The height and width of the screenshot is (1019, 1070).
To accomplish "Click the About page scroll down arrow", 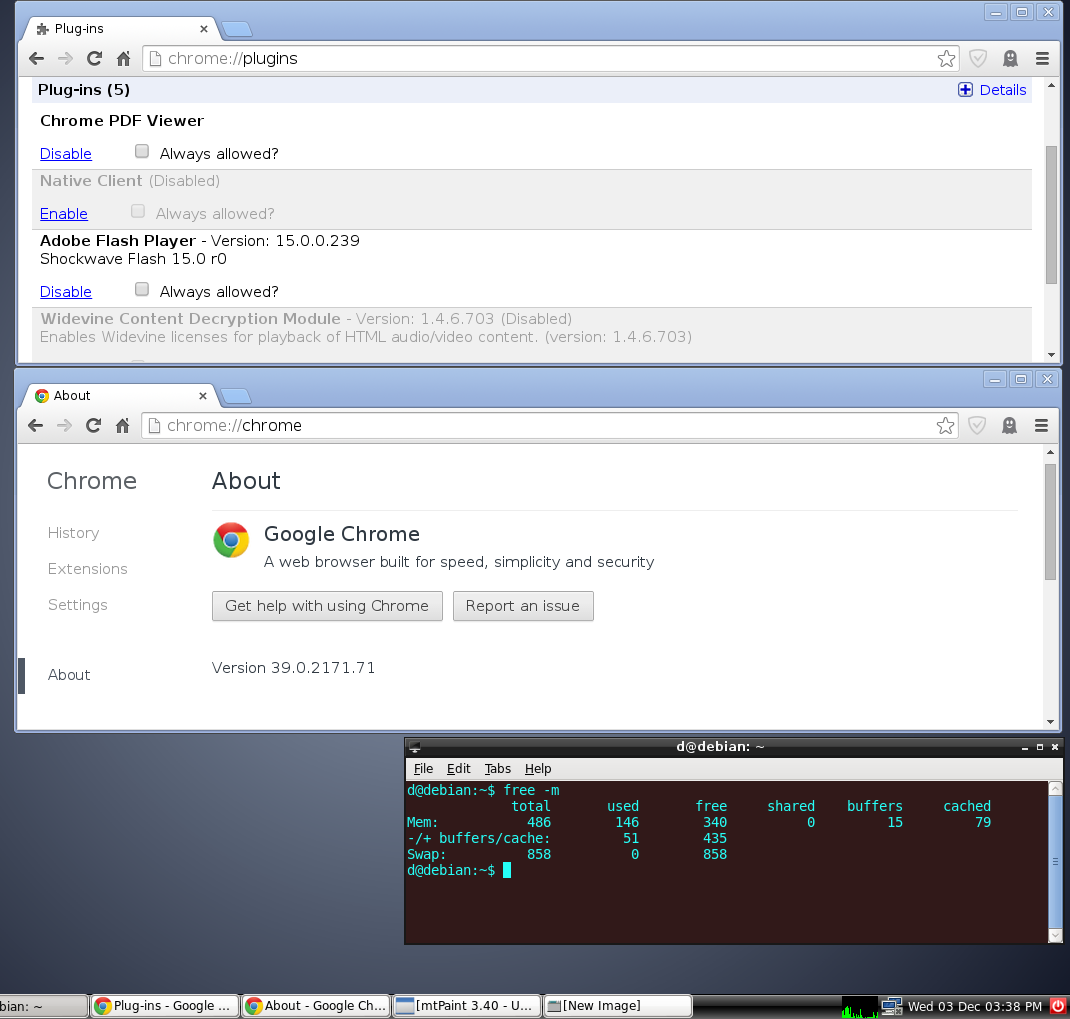I will point(1050,722).
